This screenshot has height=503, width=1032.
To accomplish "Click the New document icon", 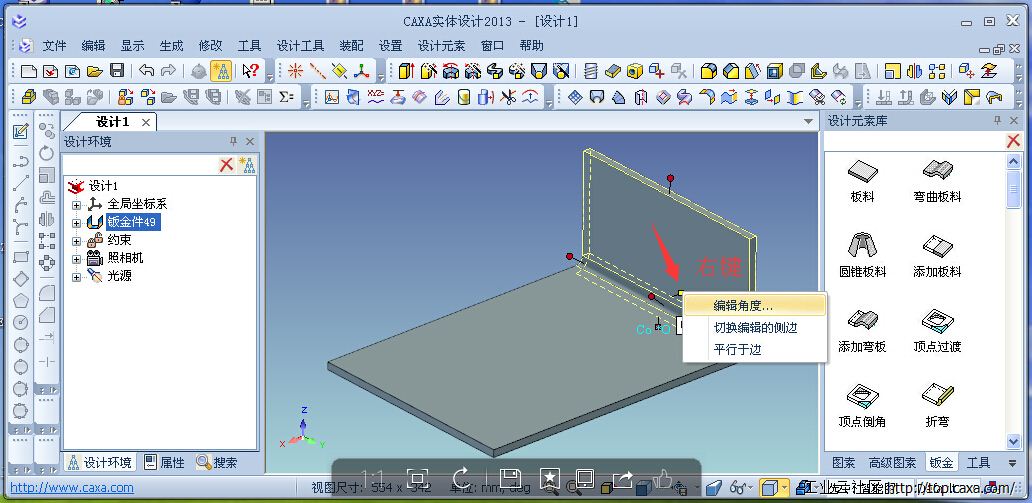I will coord(28,71).
